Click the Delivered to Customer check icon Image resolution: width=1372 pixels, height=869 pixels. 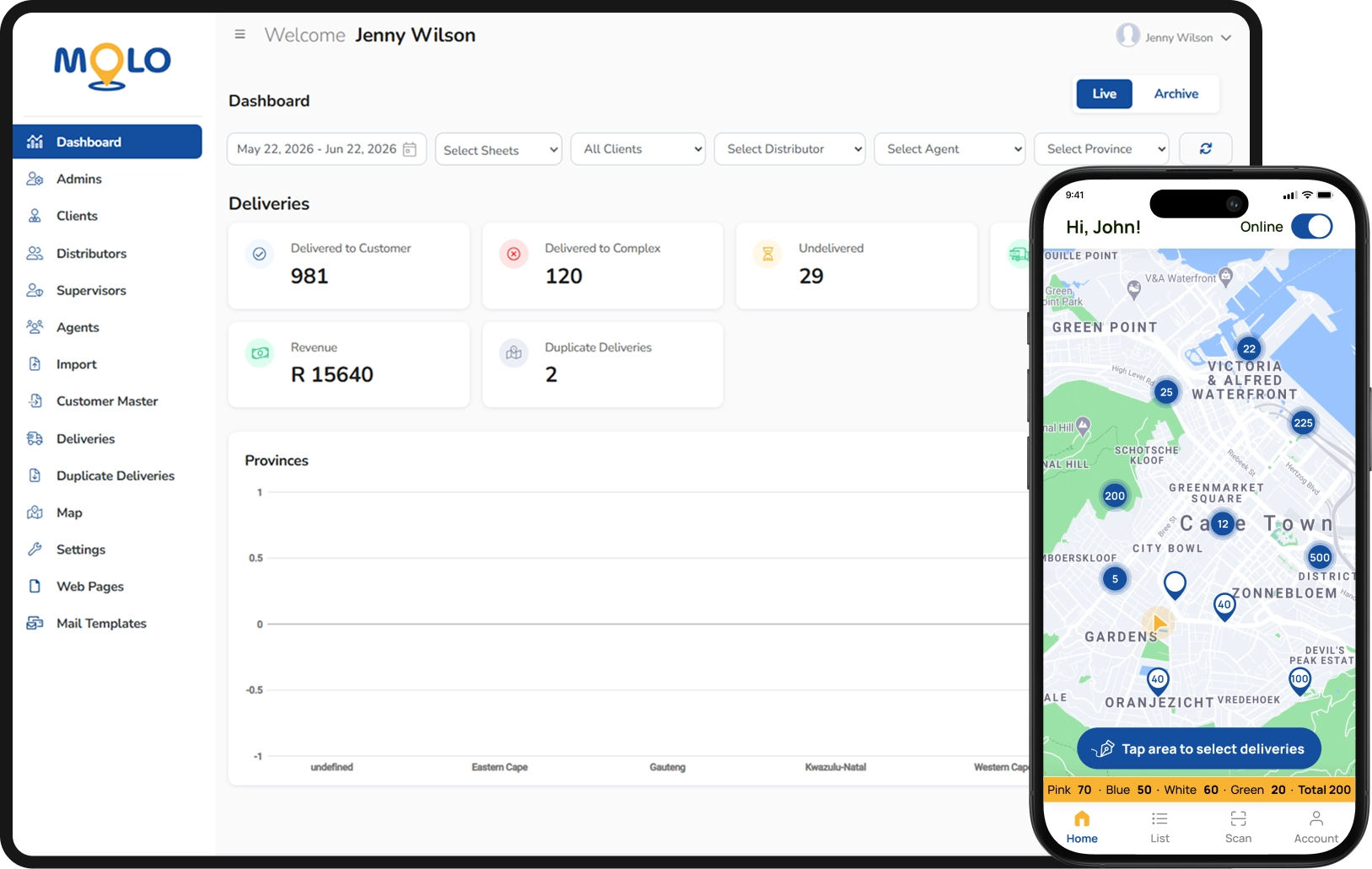pos(260,254)
